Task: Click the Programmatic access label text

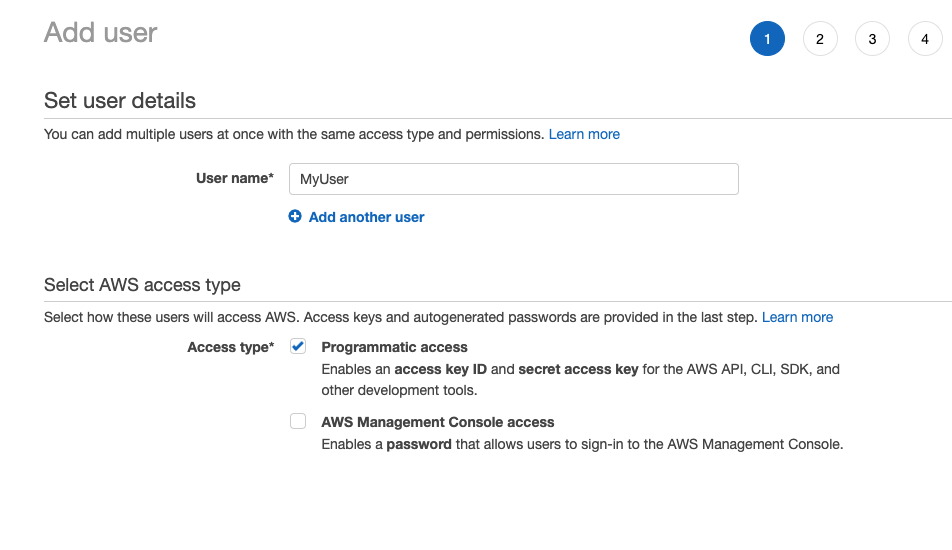Action: pyautogui.click(x=395, y=347)
